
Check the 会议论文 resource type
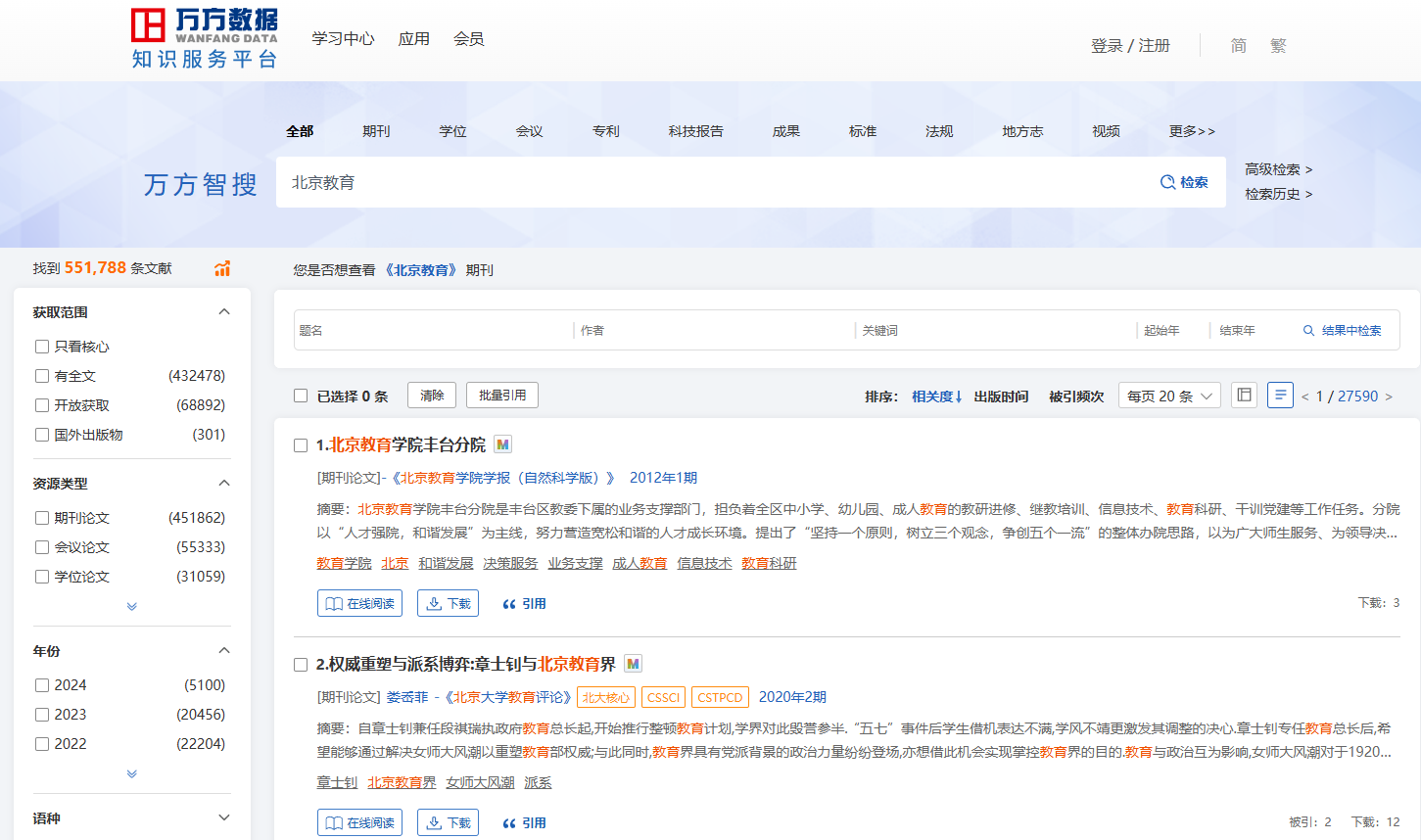click(42, 547)
